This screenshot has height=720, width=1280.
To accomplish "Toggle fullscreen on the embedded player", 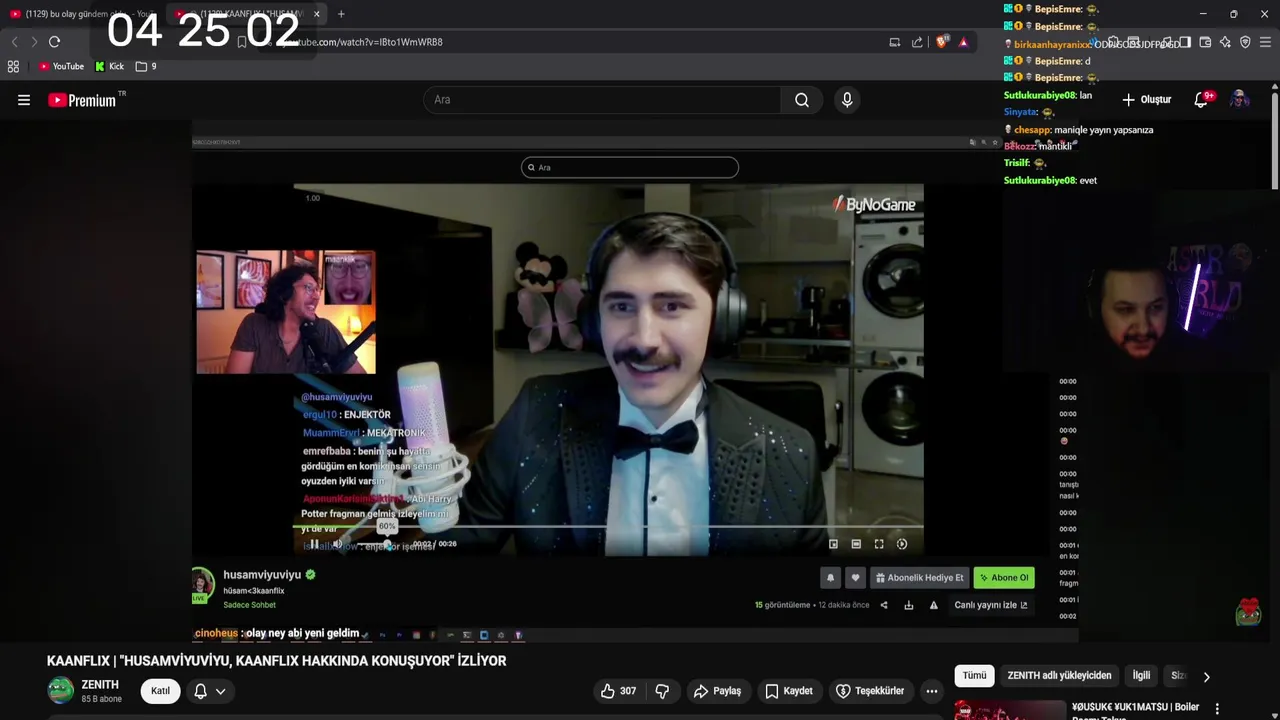I will point(879,544).
